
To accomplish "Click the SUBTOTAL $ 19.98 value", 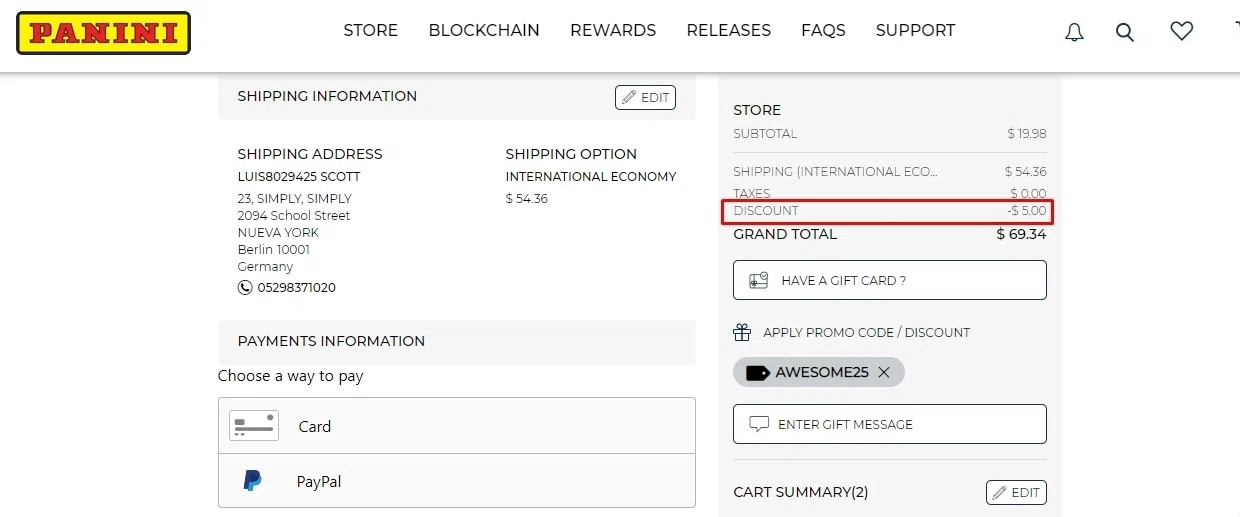I will point(1027,134).
